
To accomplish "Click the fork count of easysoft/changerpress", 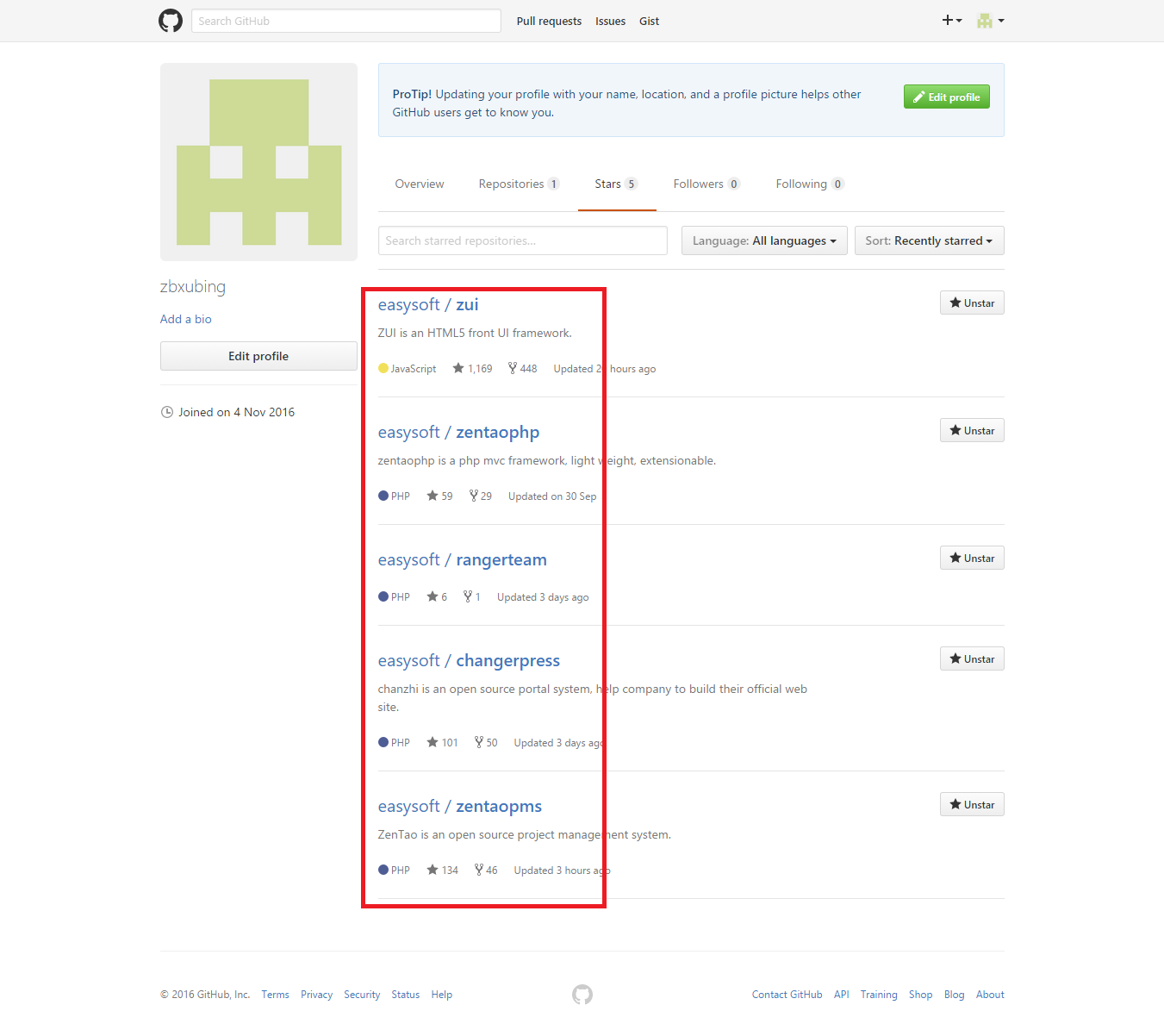I will coord(486,743).
